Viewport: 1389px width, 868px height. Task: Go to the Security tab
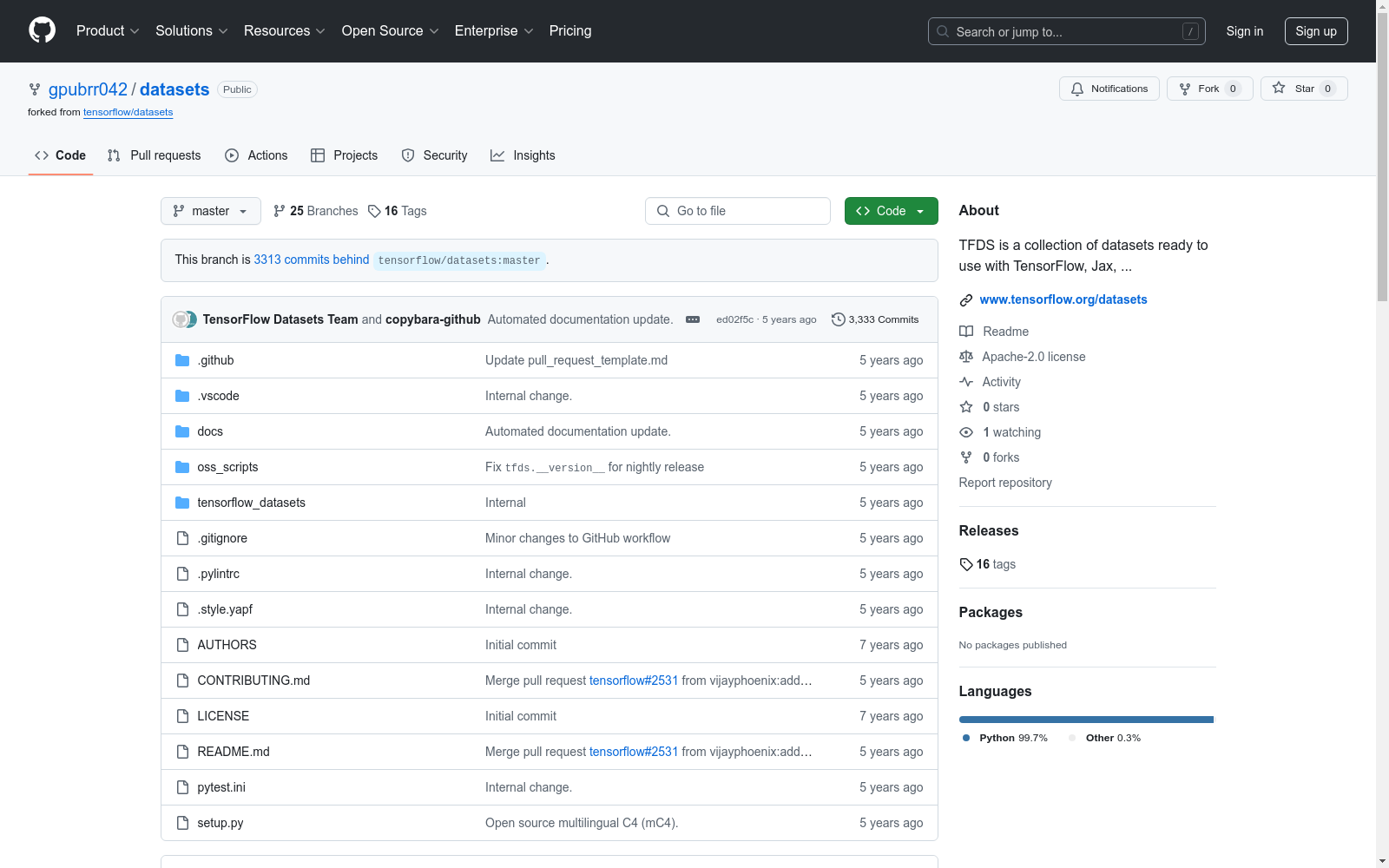pos(434,155)
